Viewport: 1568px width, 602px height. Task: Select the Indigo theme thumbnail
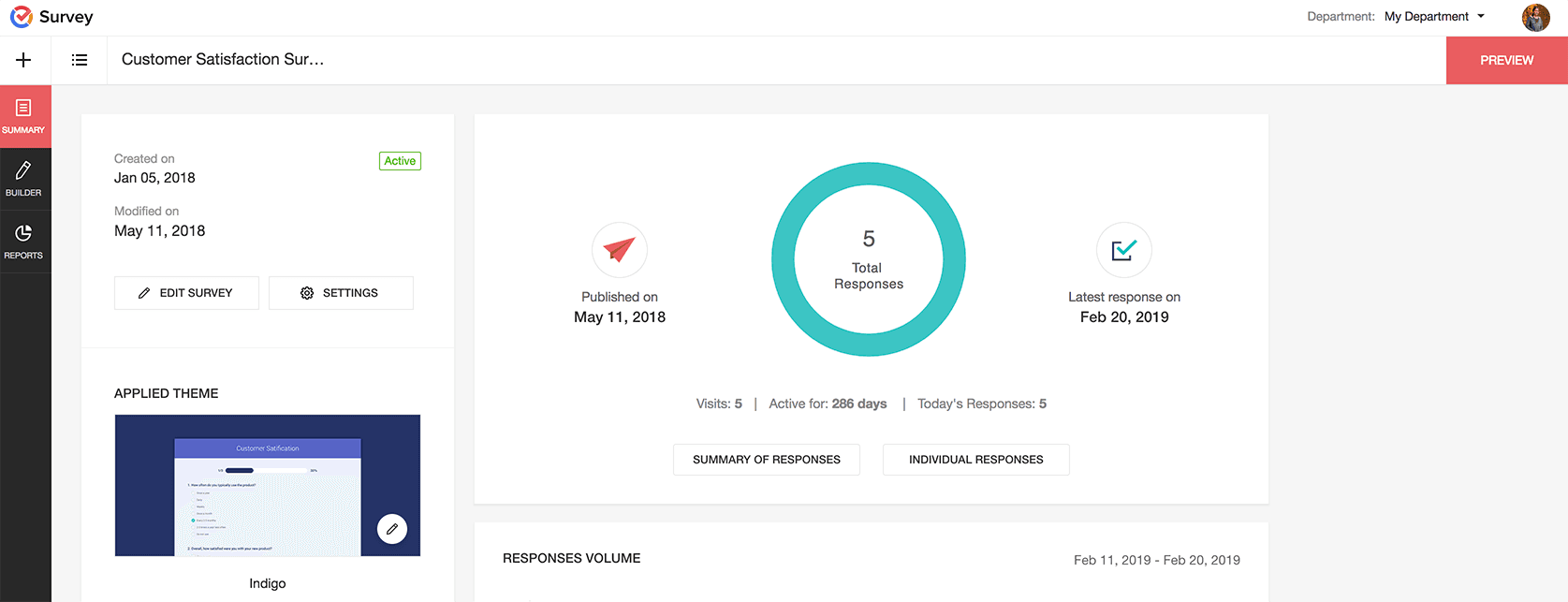click(x=267, y=485)
